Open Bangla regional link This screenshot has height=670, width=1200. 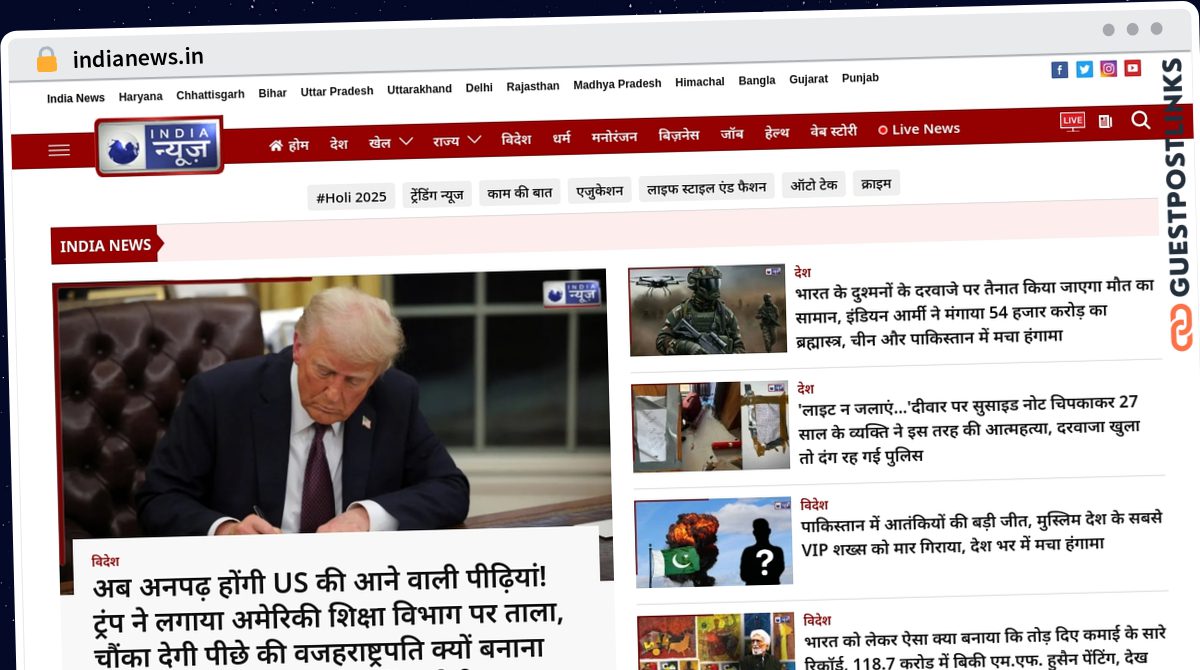click(x=757, y=80)
